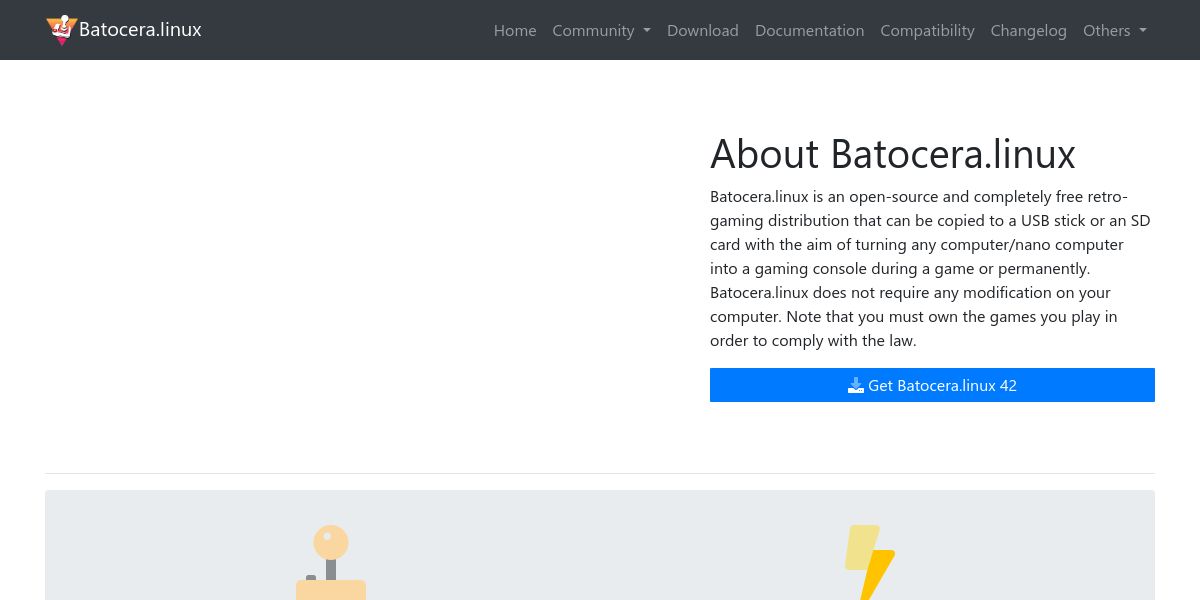Click the joystick illustration icon
Viewport: 1200px width, 600px height.
click(331, 562)
